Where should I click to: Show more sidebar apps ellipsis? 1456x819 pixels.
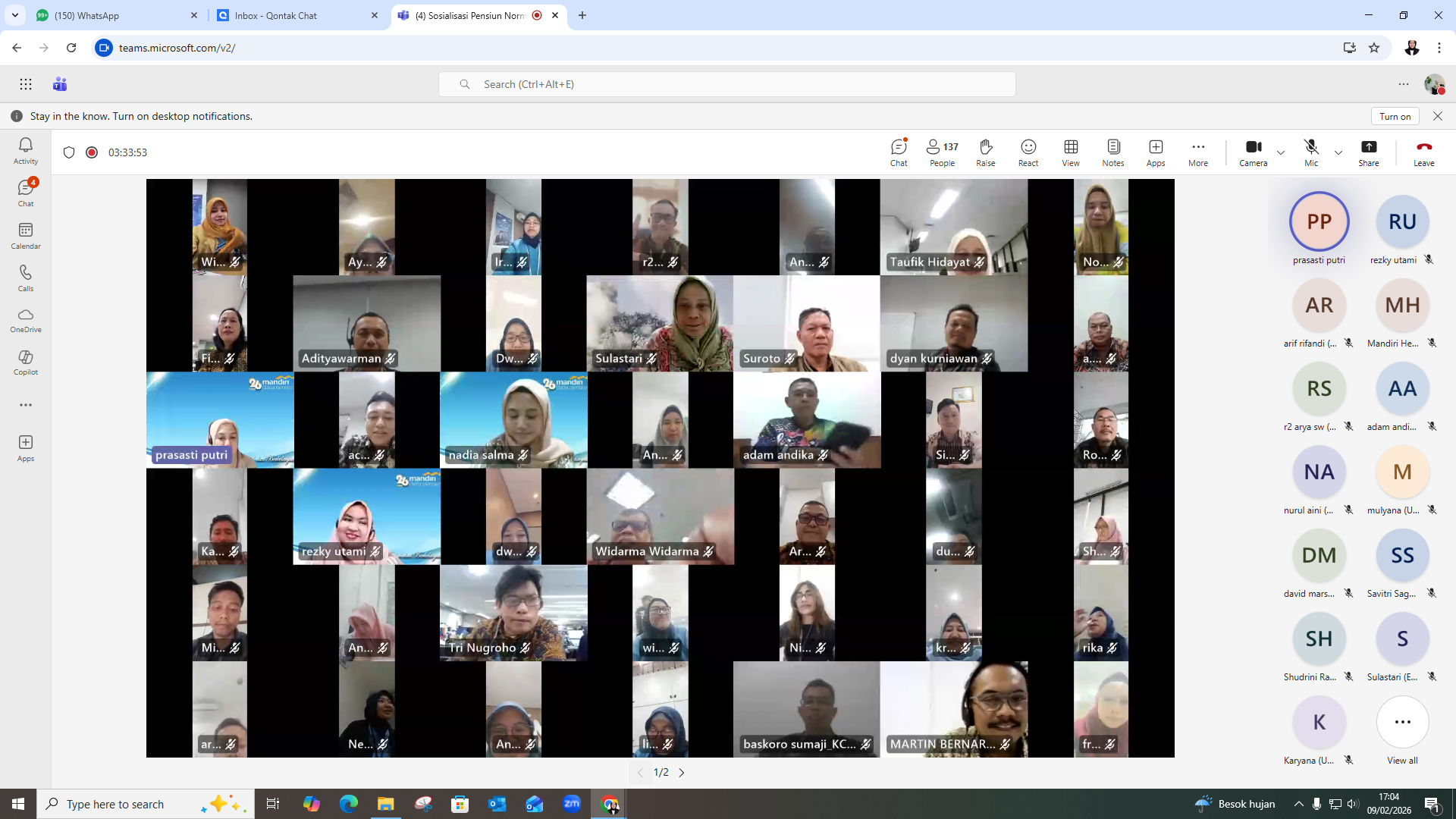[26, 405]
